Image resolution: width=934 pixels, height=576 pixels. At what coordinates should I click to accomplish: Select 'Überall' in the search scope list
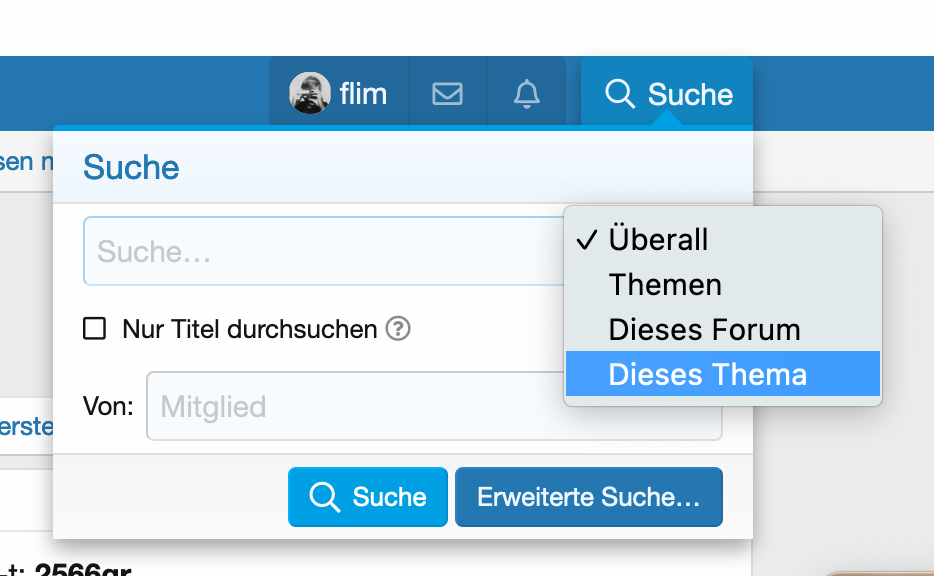click(x=658, y=240)
